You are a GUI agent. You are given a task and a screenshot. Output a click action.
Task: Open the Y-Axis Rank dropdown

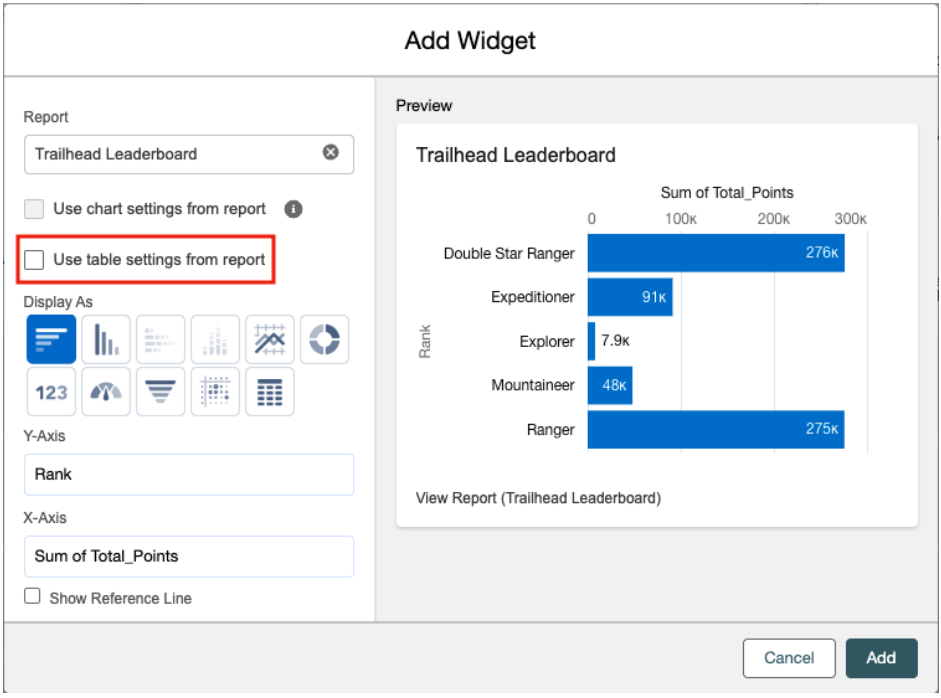[189, 474]
